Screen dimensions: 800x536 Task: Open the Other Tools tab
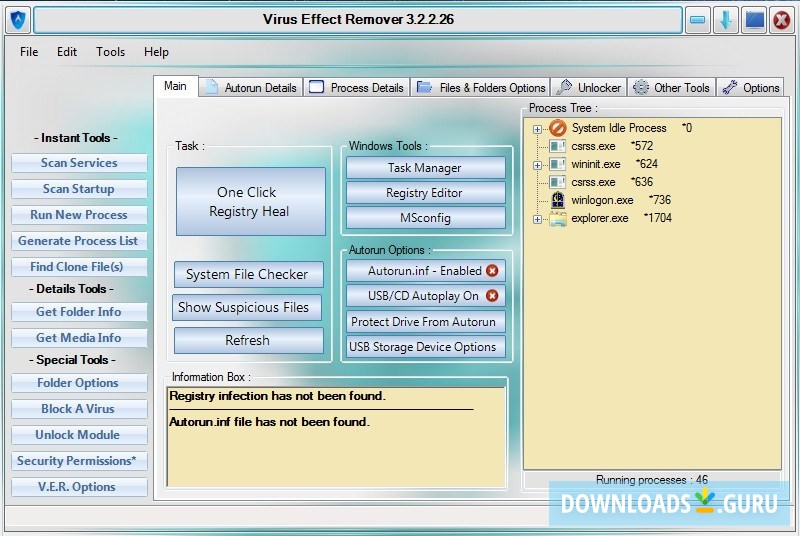point(671,87)
